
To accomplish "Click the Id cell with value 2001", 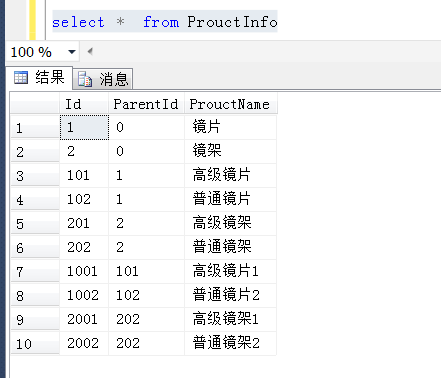I will pos(84,319).
